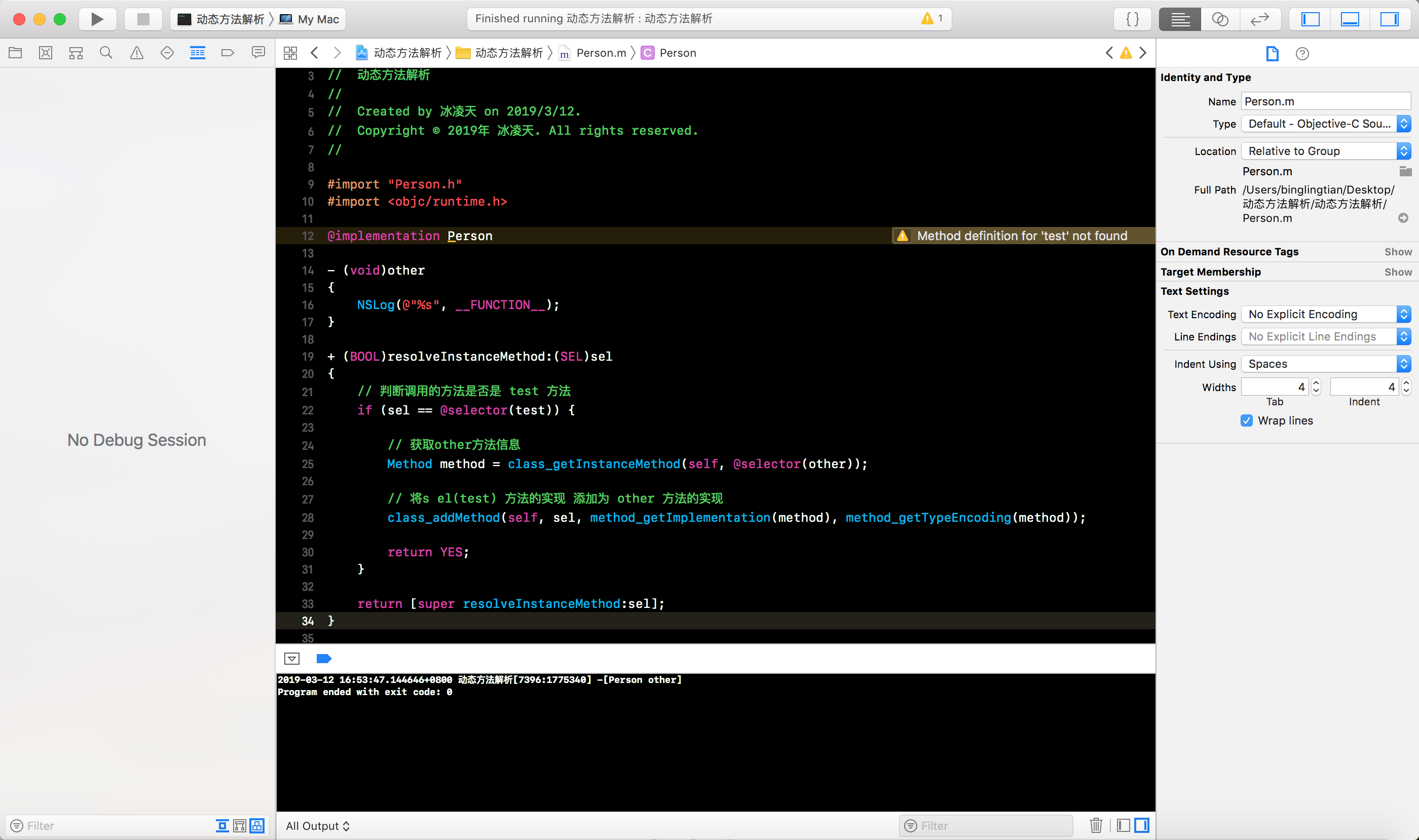Click the Tab width stepper
This screenshot has height=840, width=1419.
[x=1316, y=387]
